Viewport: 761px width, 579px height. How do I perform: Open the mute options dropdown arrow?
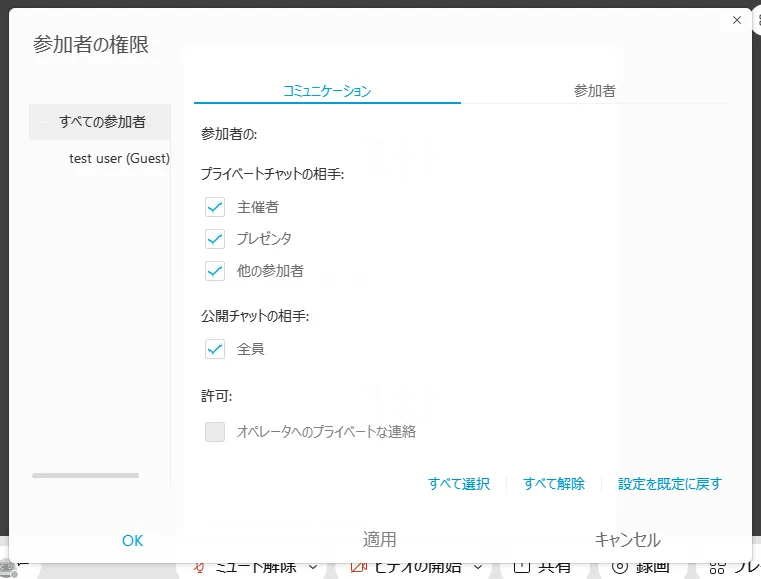click(x=312, y=567)
